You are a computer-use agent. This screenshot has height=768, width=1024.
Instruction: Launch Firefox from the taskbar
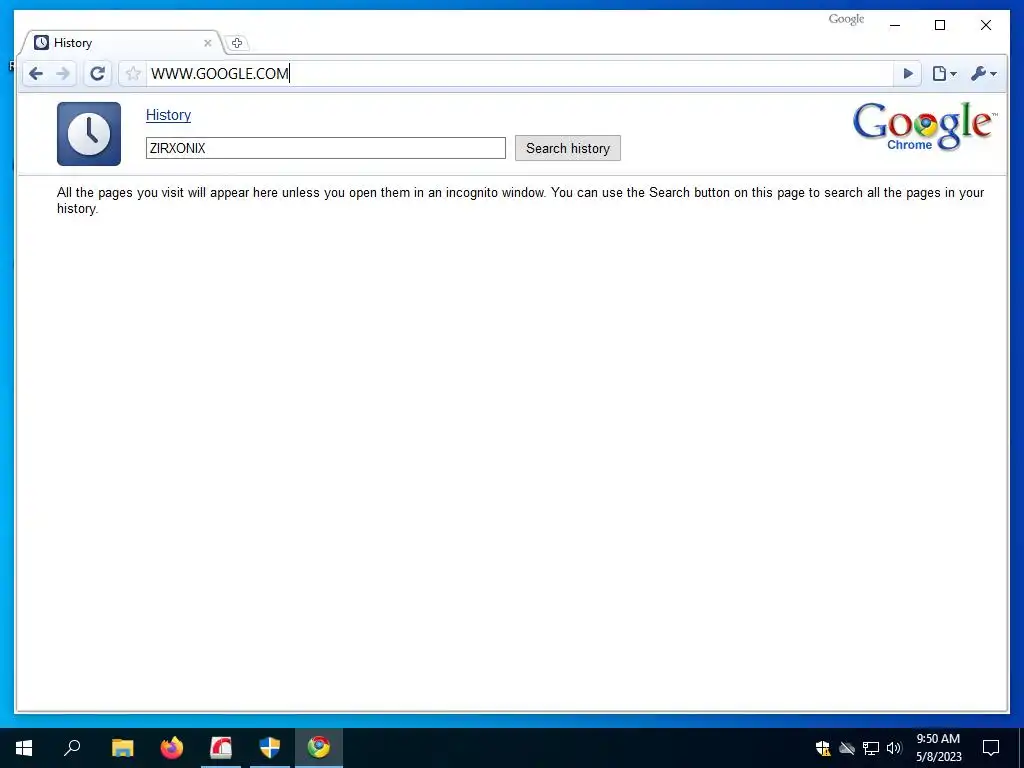[172, 748]
